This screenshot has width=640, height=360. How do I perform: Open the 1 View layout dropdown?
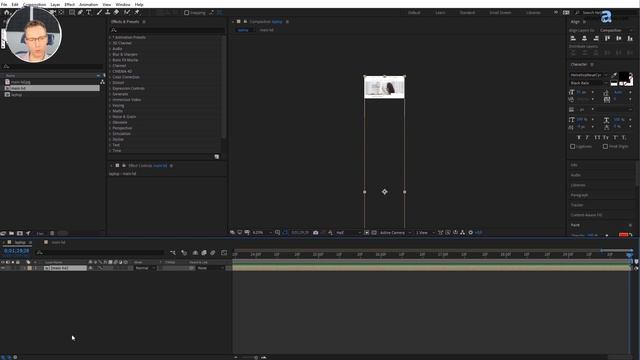[x=425, y=233]
